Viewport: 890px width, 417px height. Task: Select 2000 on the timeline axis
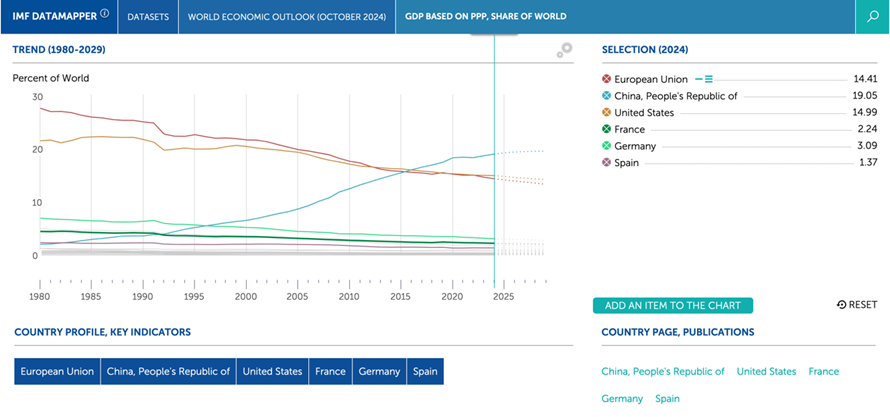click(x=246, y=296)
